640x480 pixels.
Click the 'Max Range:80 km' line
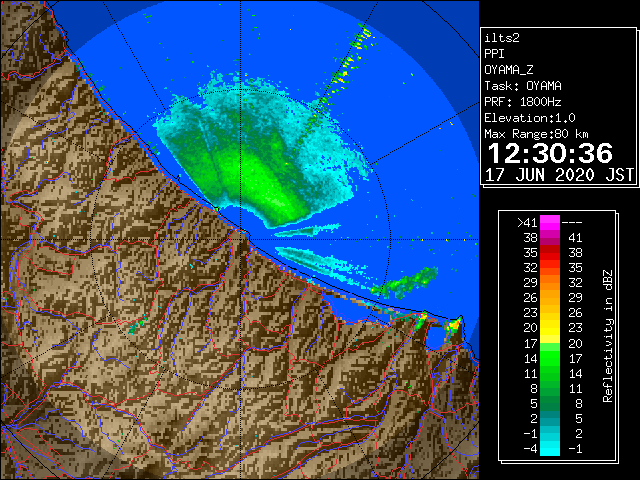click(536, 134)
